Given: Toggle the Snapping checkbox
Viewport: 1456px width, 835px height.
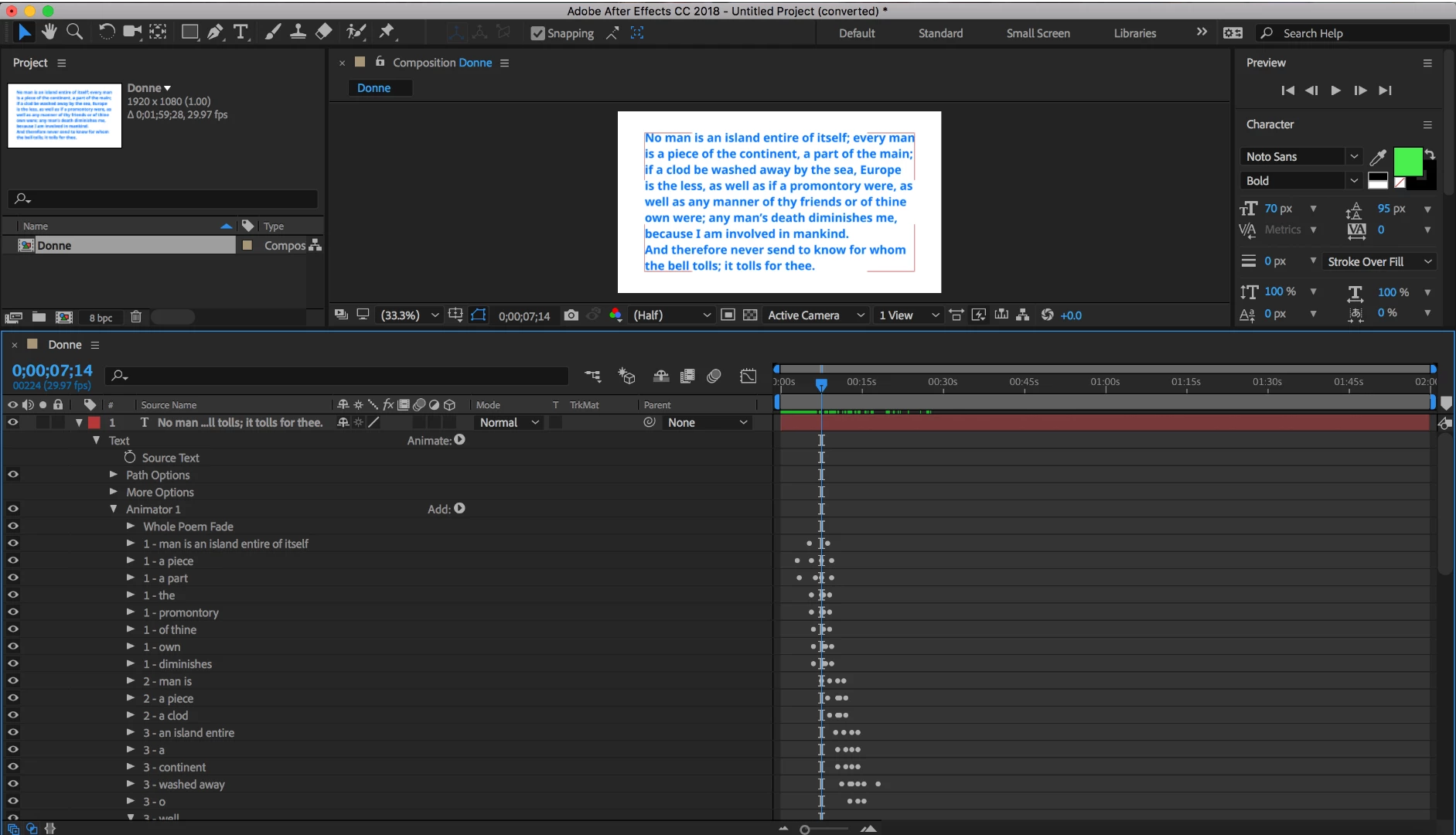Looking at the screenshot, I should [537, 33].
